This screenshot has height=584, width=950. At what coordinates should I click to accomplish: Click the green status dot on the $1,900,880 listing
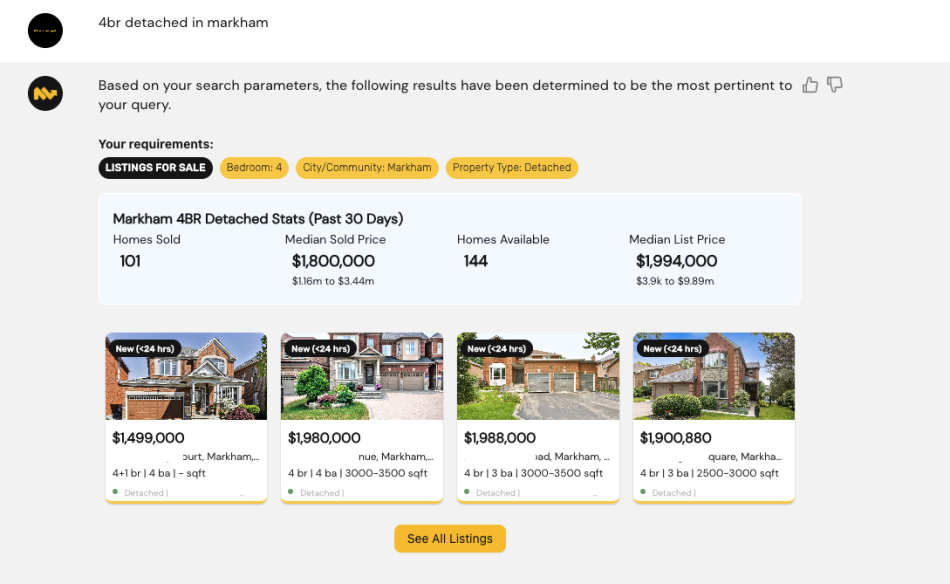[646, 492]
